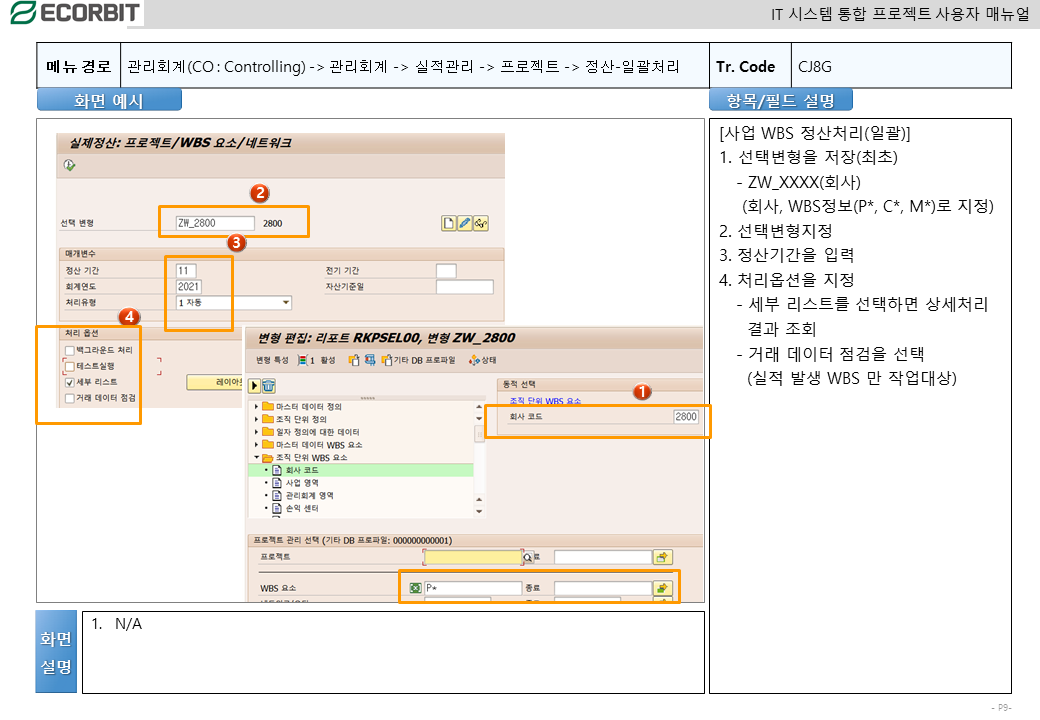Screen dimensions: 1040x720
Task: Click the 회계연도 field showing 2021
Action: pos(189,286)
